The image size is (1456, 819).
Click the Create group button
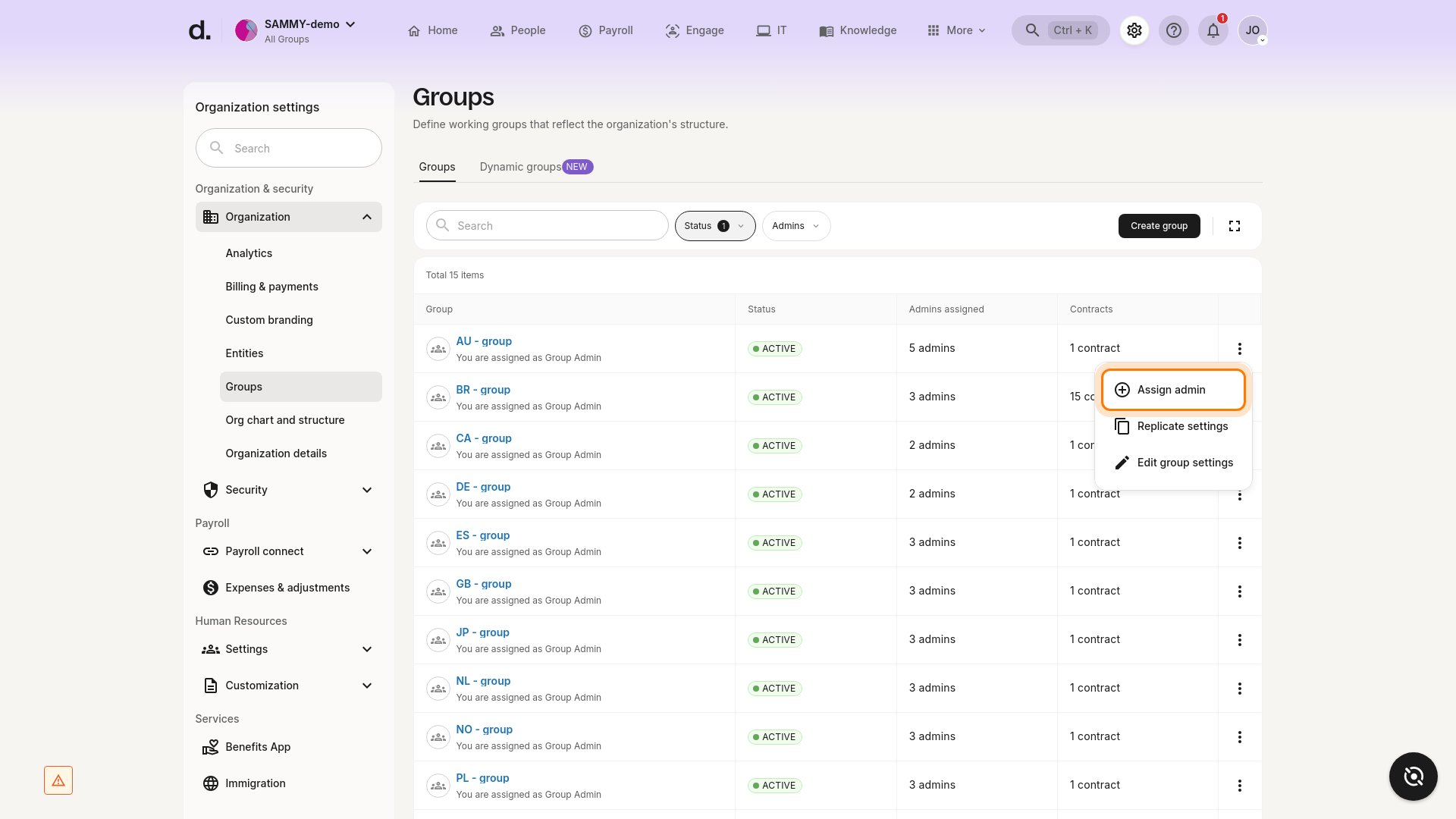pos(1159,225)
